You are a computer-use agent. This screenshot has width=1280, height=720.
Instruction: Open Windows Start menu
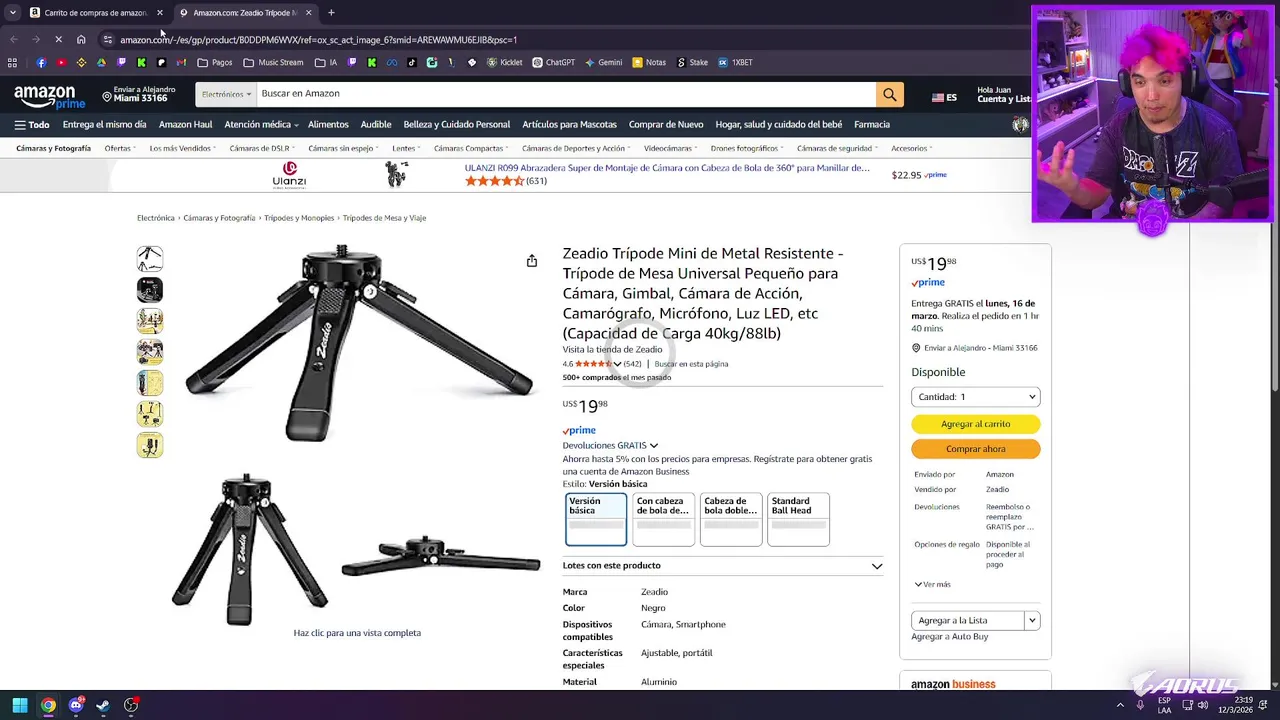pyautogui.click(x=20, y=705)
